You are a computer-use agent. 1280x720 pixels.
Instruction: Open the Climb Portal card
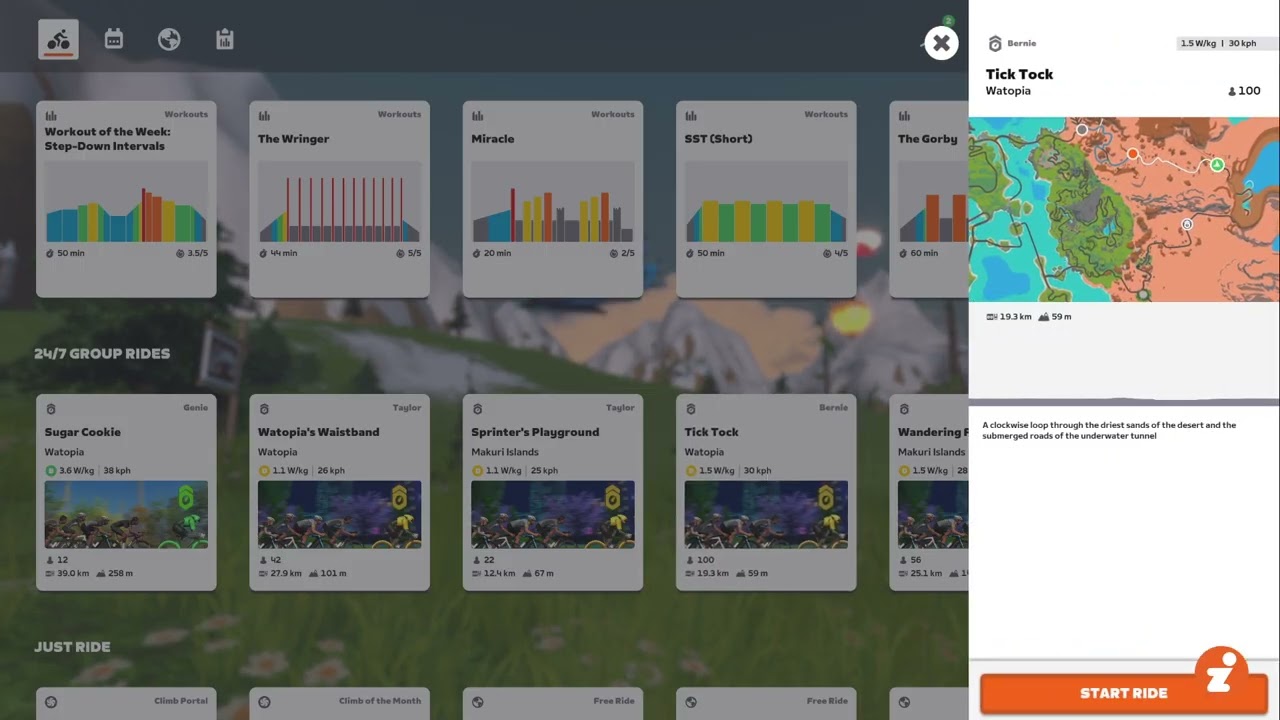click(x=126, y=704)
